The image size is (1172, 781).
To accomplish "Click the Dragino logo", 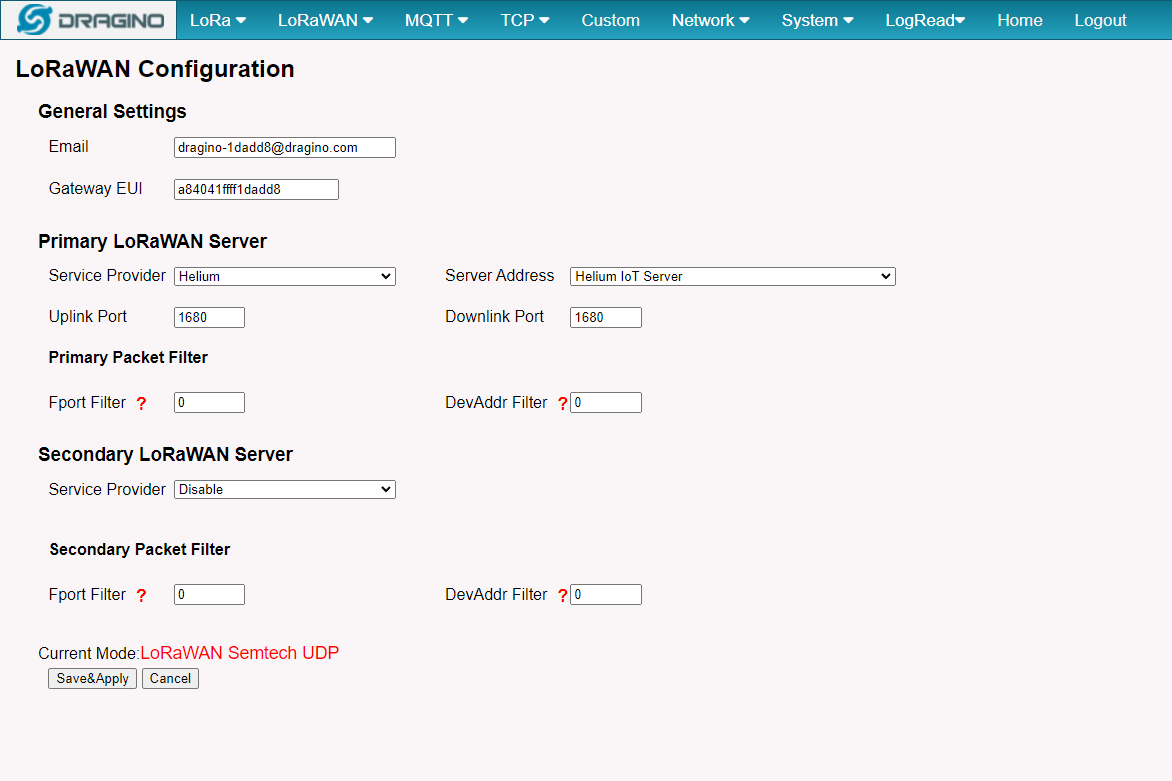I will [89, 20].
